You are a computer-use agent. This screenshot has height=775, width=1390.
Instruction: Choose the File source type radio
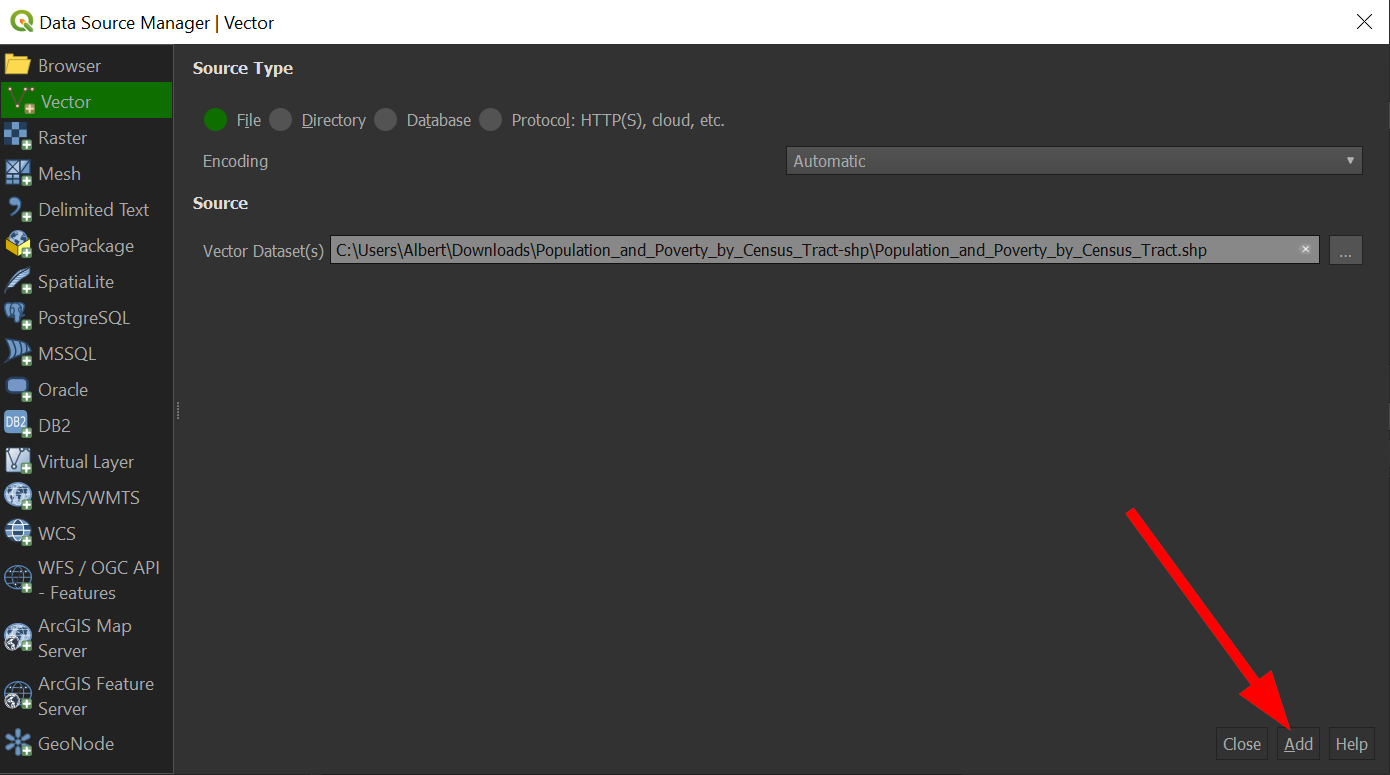[x=216, y=120]
